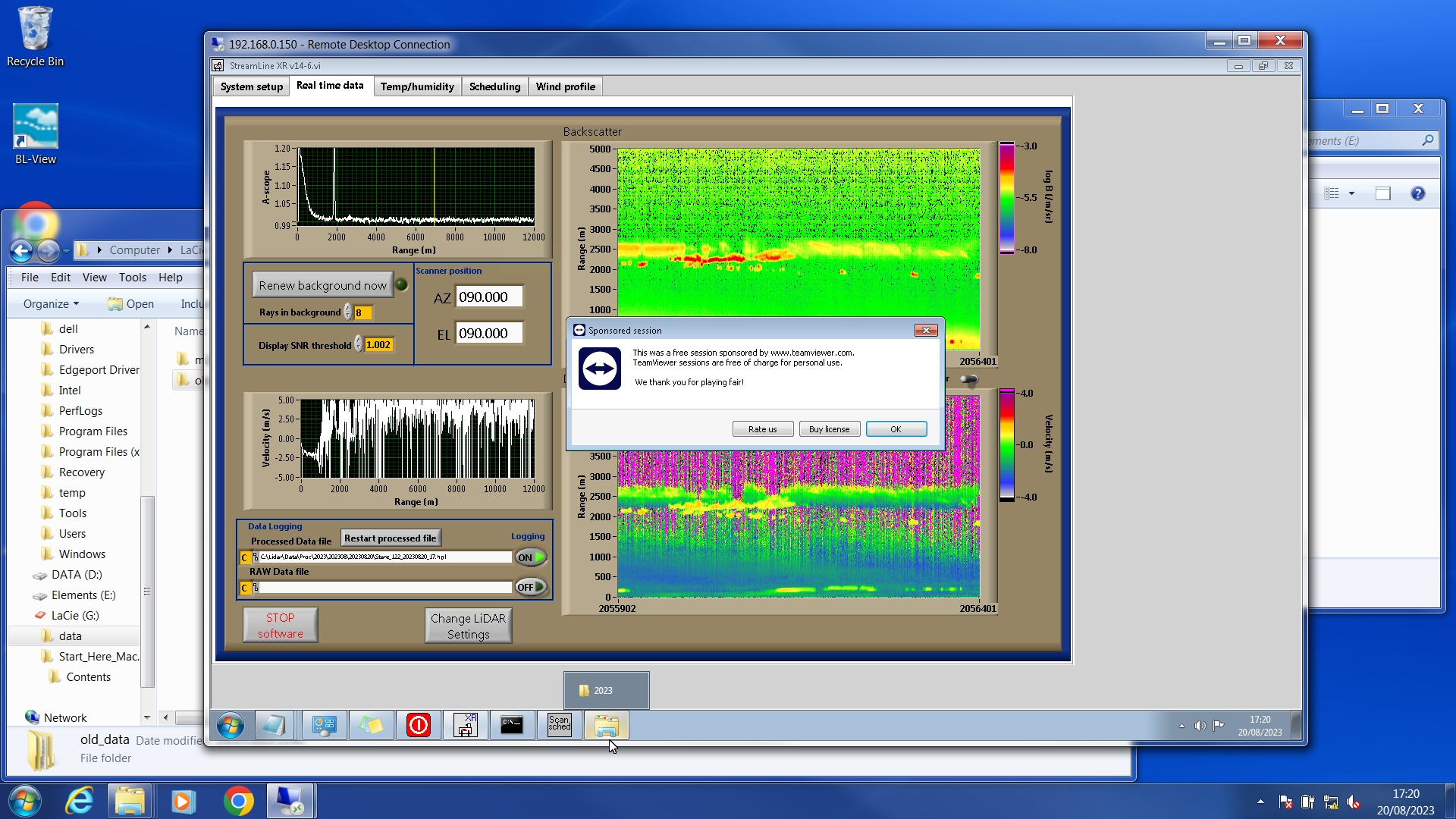Toggle Processed Data logging ON switch
Screen dimensions: 1456x819
(x=531, y=557)
